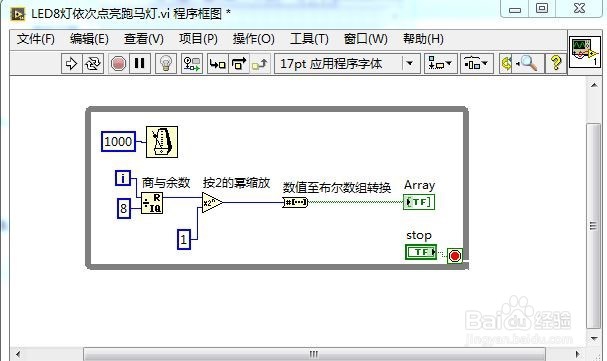Open the Distribute Objects dropdown
Screen dimensions: 607x361
(477, 63)
